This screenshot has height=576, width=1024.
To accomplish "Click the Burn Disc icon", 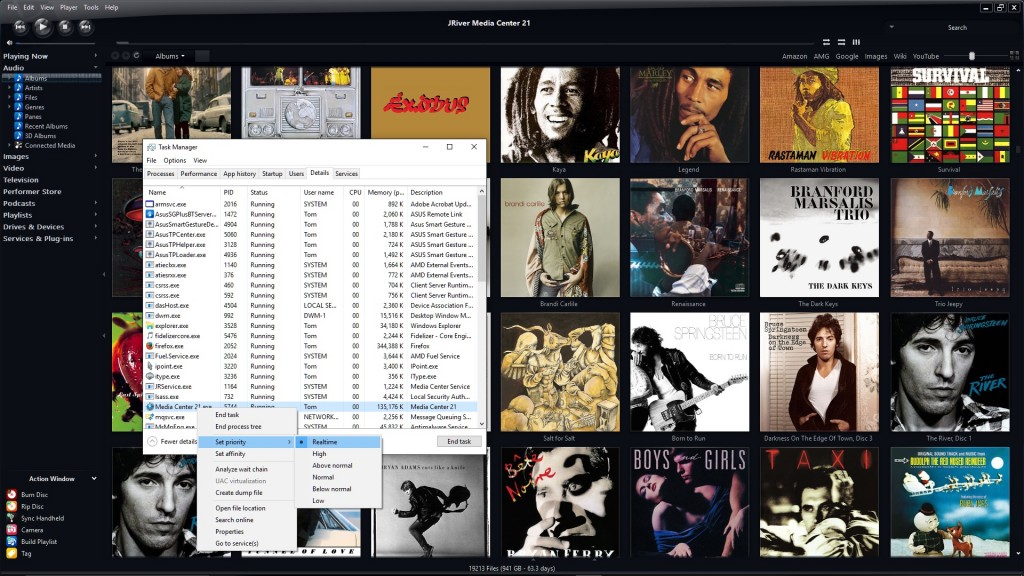I will pyautogui.click(x=11, y=494).
